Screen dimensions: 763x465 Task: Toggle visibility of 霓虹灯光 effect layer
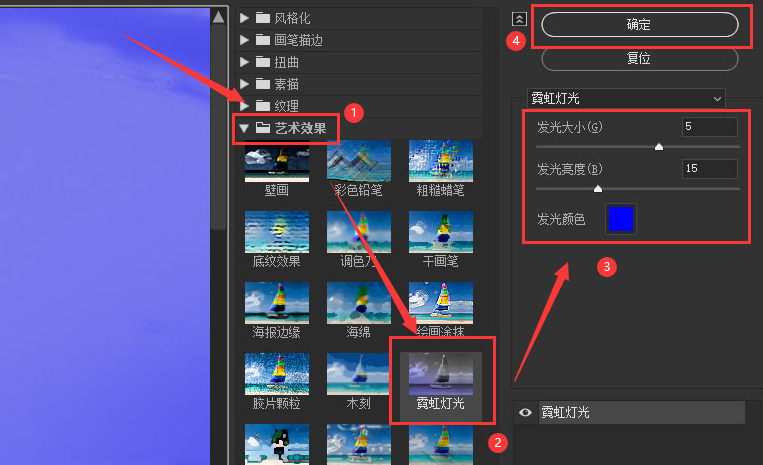pos(525,412)
